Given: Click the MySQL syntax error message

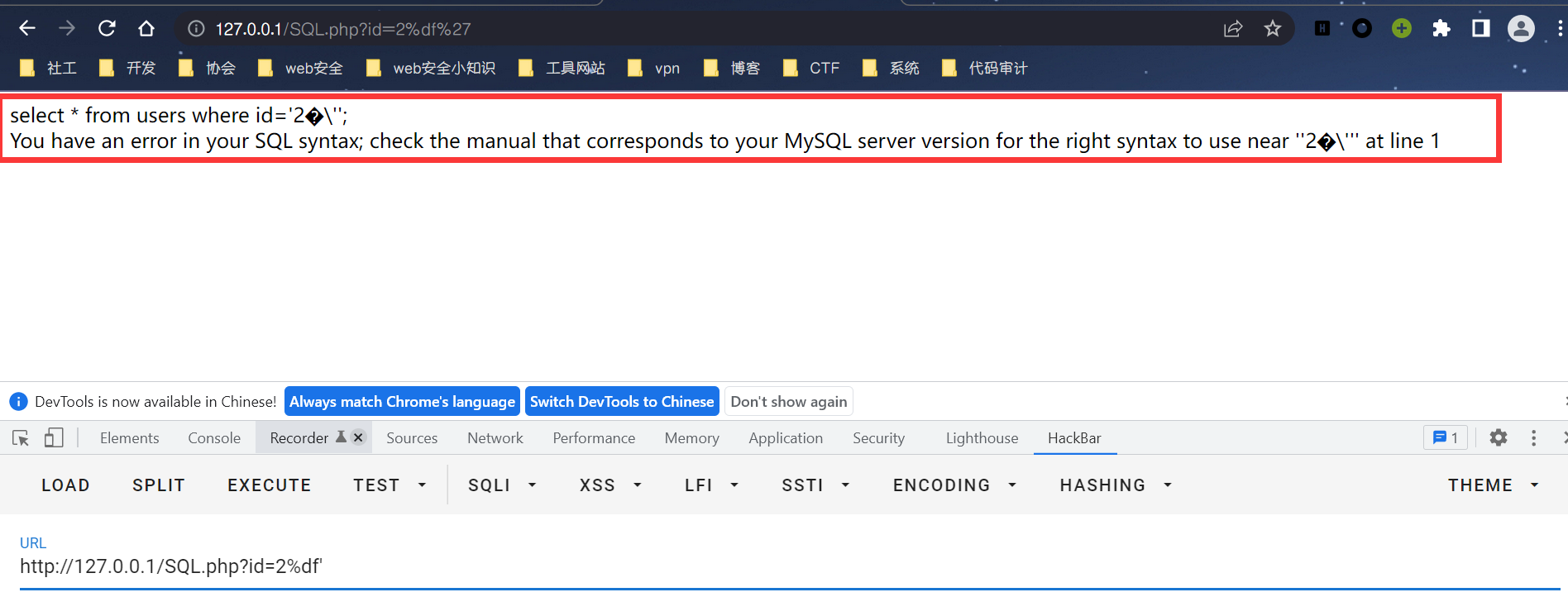Looking at the screenshot, I should [x=724, y=141].
